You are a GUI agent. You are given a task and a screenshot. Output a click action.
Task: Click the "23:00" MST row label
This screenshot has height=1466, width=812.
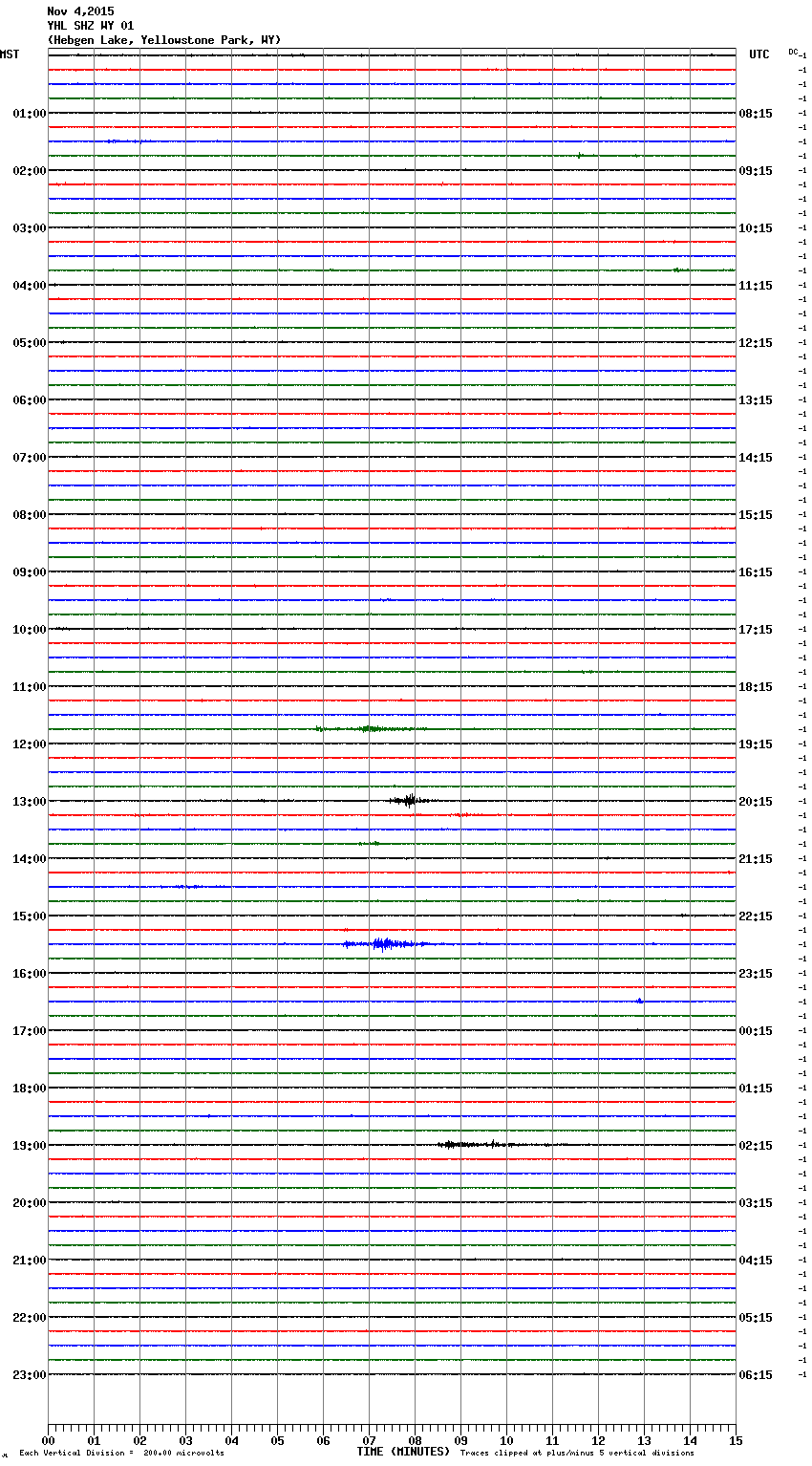pyautogui.click(x=30, y=1375)
